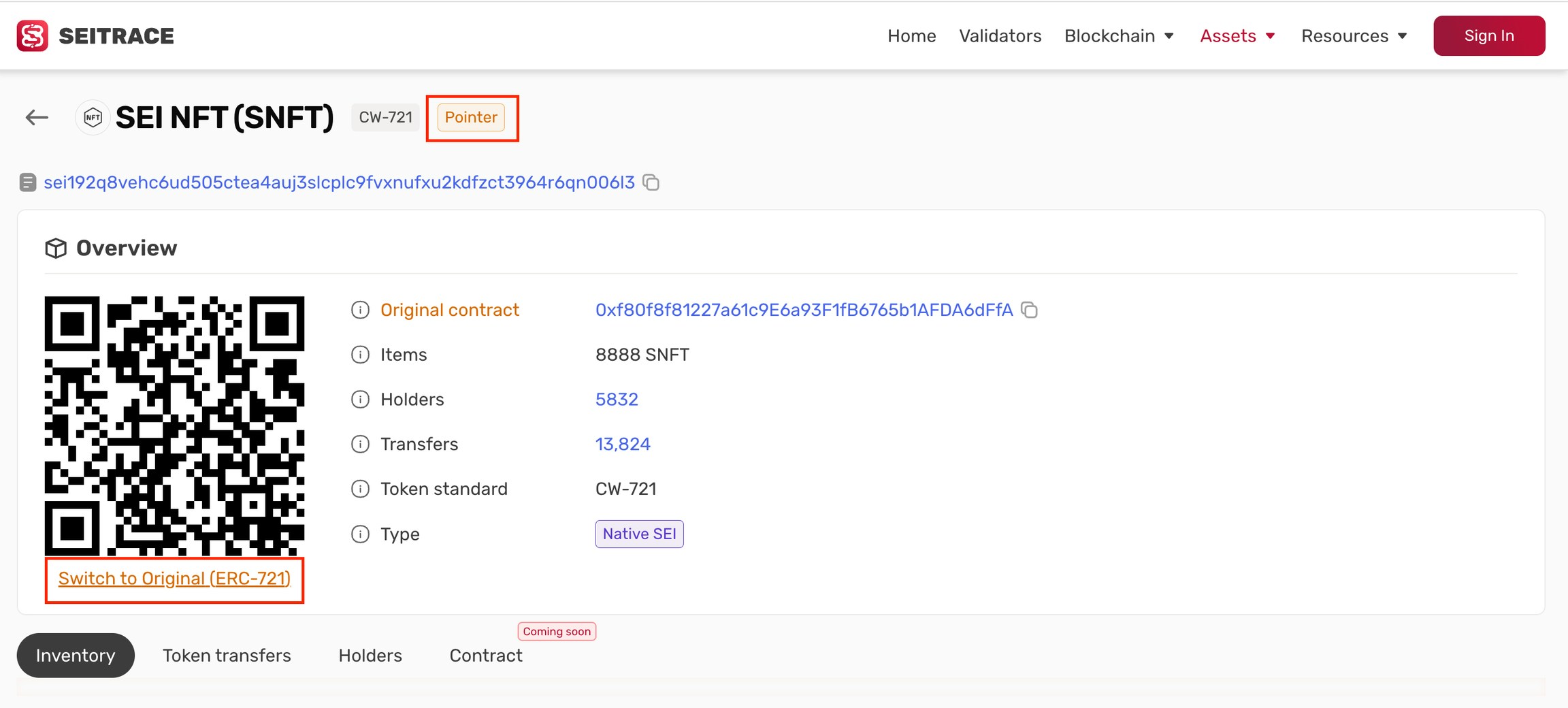Show info tooltip for Transfers row
Viewport: 1568px width, 708px height.
(x=360, y=444)
